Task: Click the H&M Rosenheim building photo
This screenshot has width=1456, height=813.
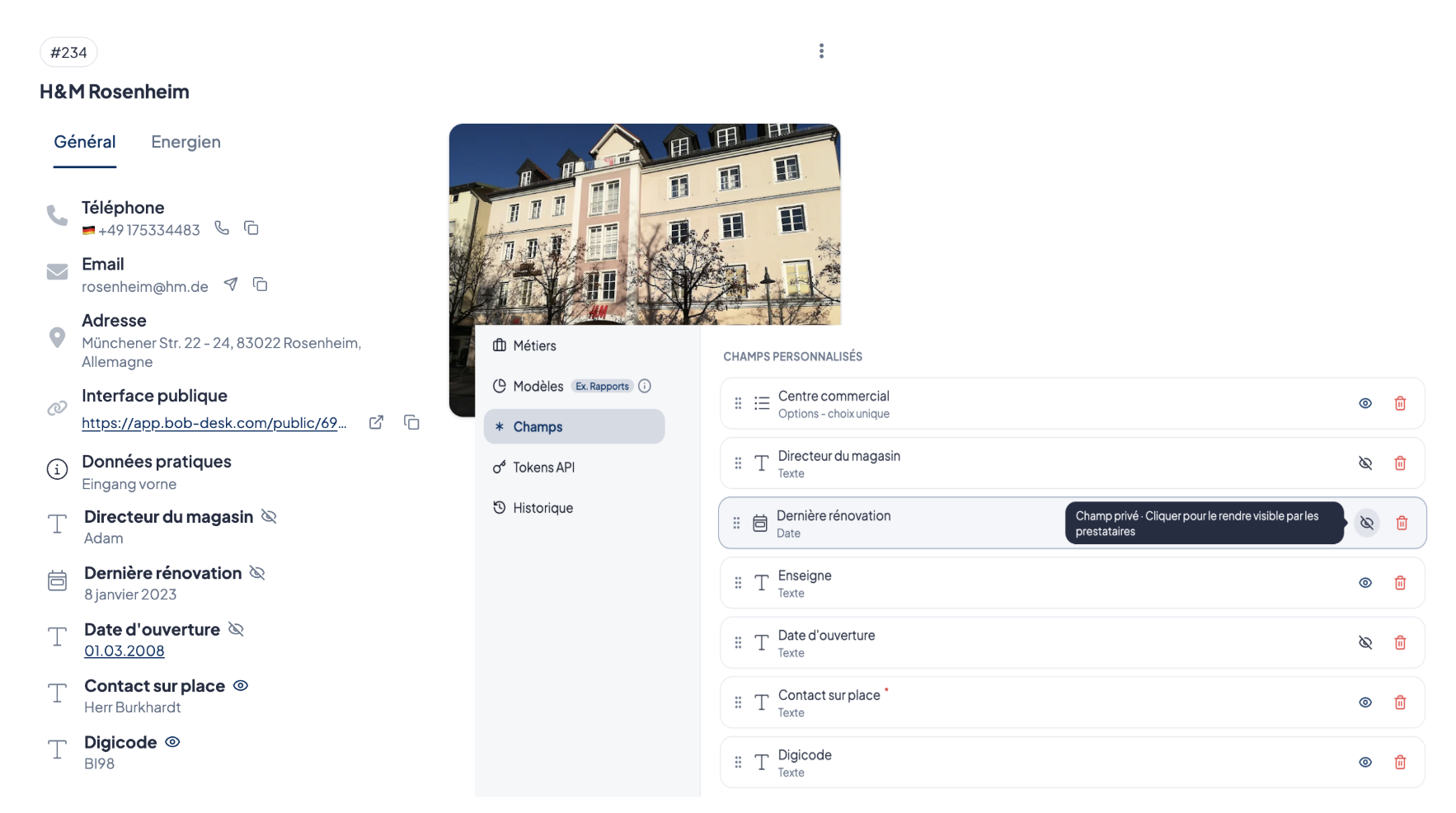Action: pyautogui.click(x=645, y=224)
